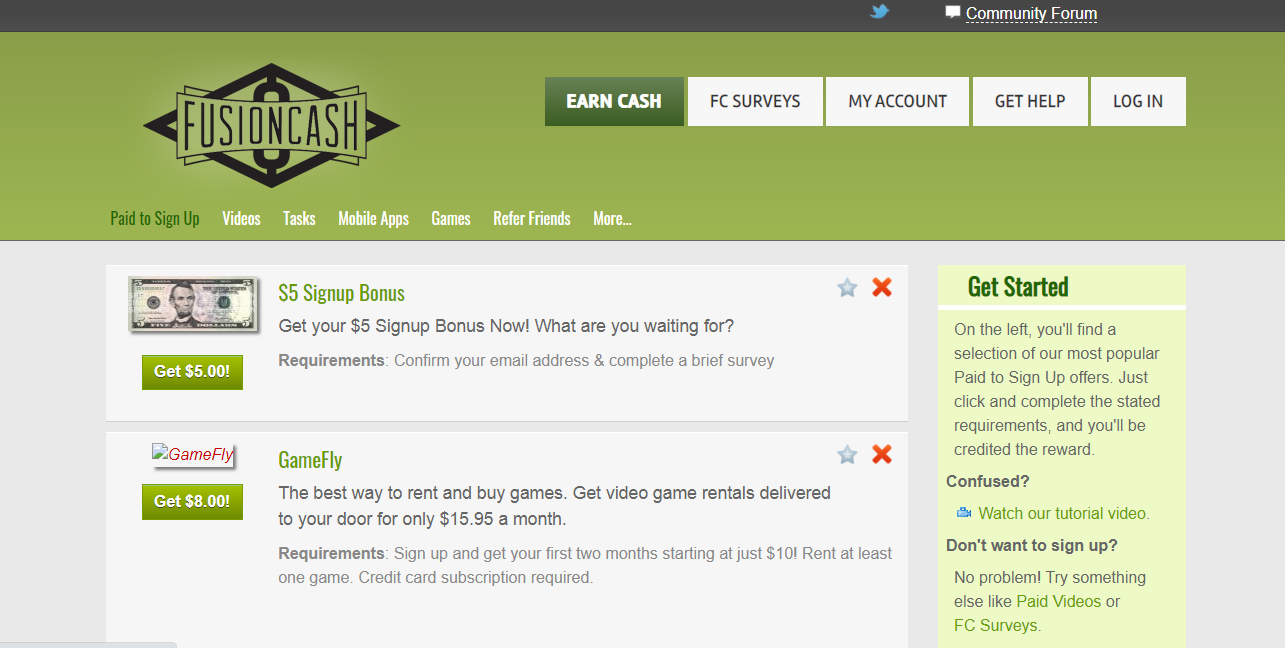Follow the Paid Videos link in sidebar

1058,601
